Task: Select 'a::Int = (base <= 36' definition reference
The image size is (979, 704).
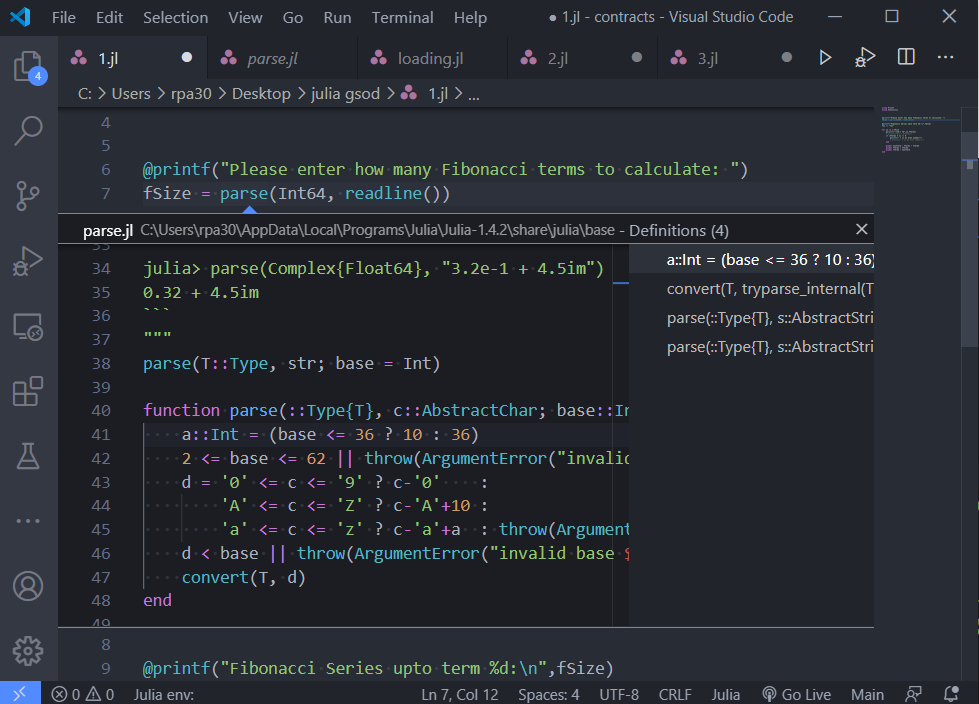Action: 751,260
